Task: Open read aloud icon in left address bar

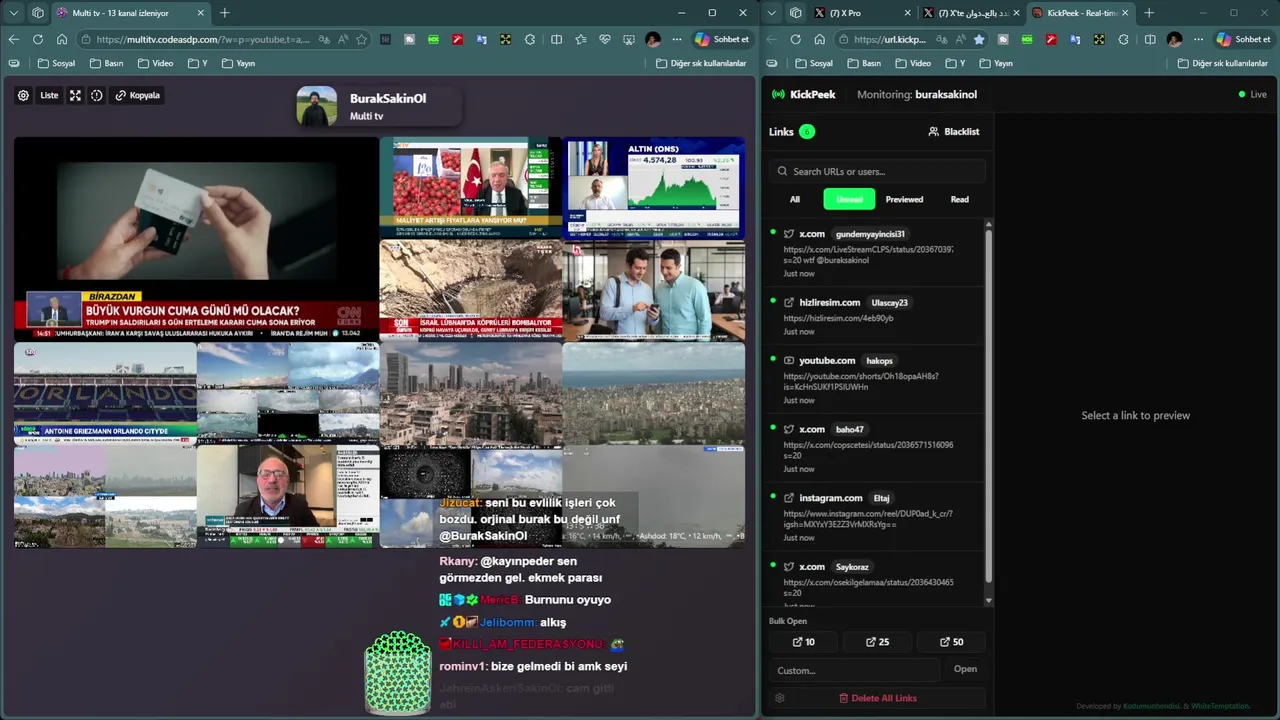Action: pyautogui.click(x=343, y=39)
